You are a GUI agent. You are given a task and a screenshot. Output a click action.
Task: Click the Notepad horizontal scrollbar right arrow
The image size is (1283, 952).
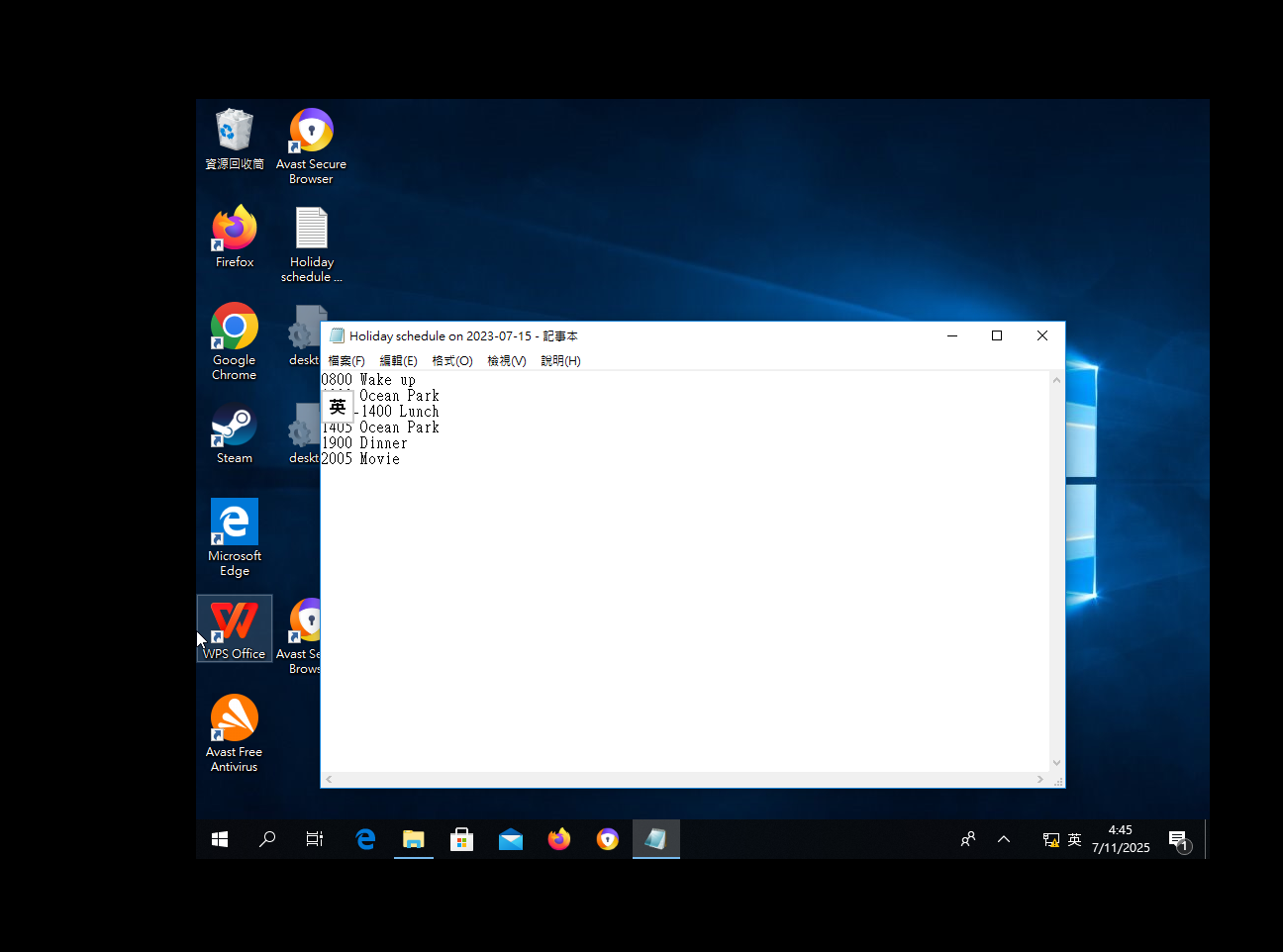pyautogui.click(x=1040, y=780)
